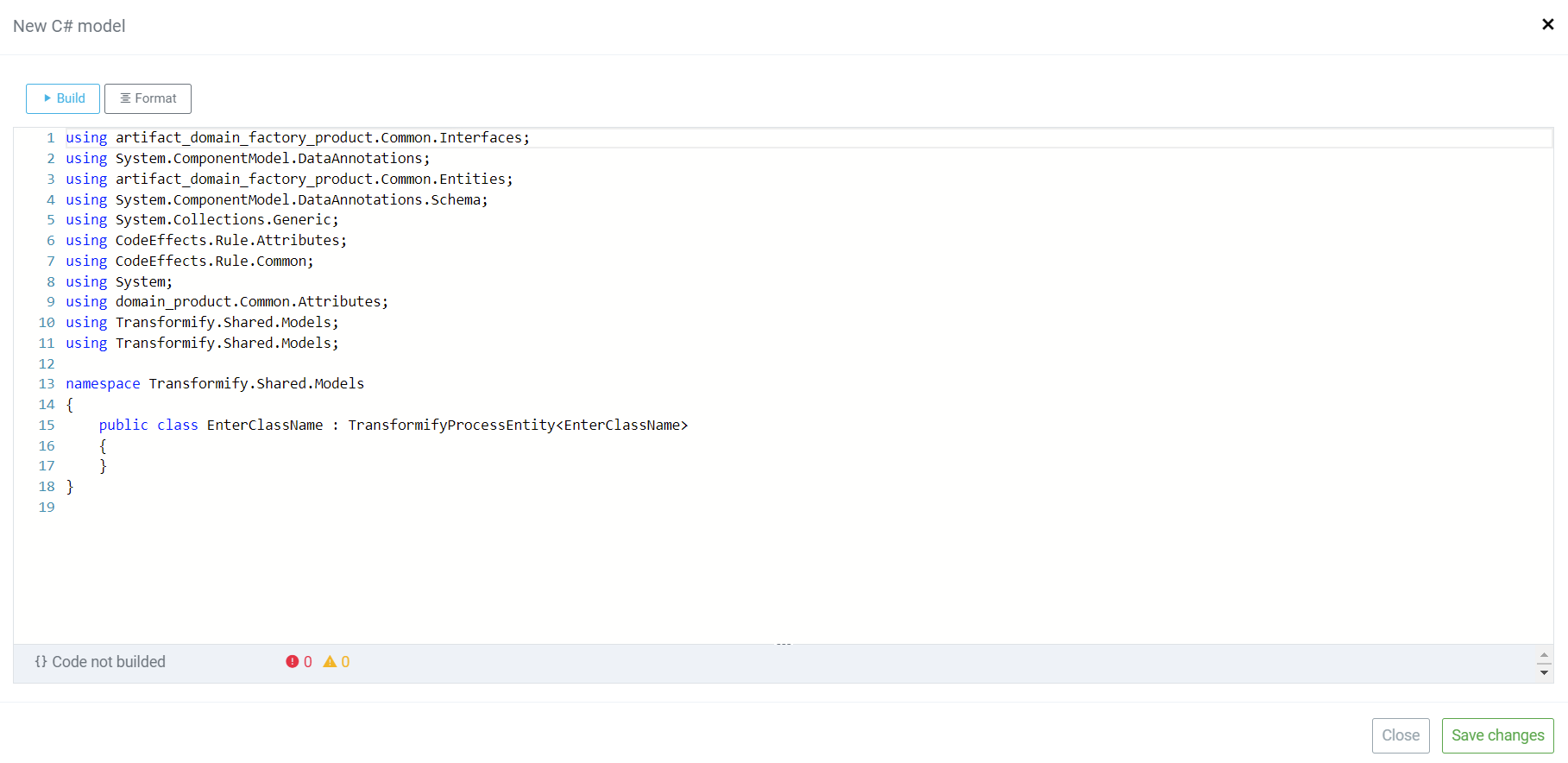The width and height of the screenshot is (1568, 763).
Task: Click the curly braces icon by 'Code not builded'
Action: click(x=41, y=661)
